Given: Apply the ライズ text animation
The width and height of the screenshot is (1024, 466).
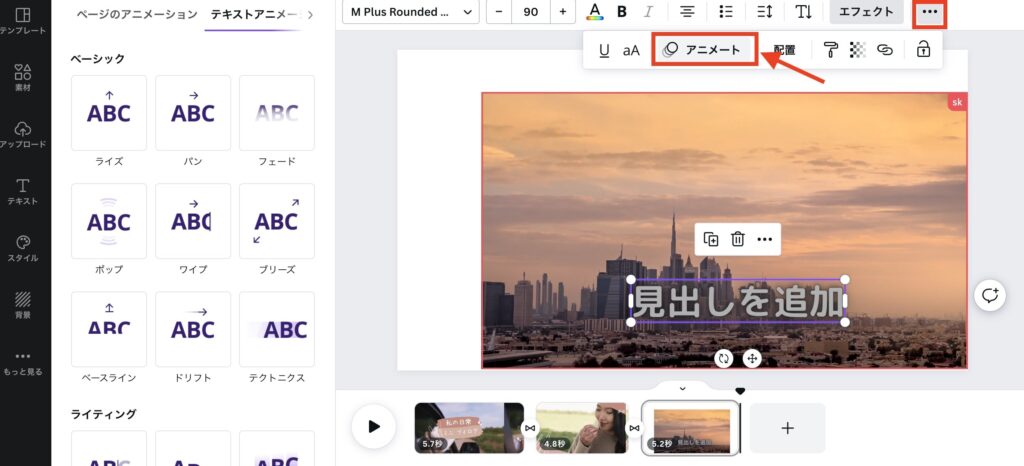Looking at the screenshot, I should pyautogui.click(x=109, y=113).
